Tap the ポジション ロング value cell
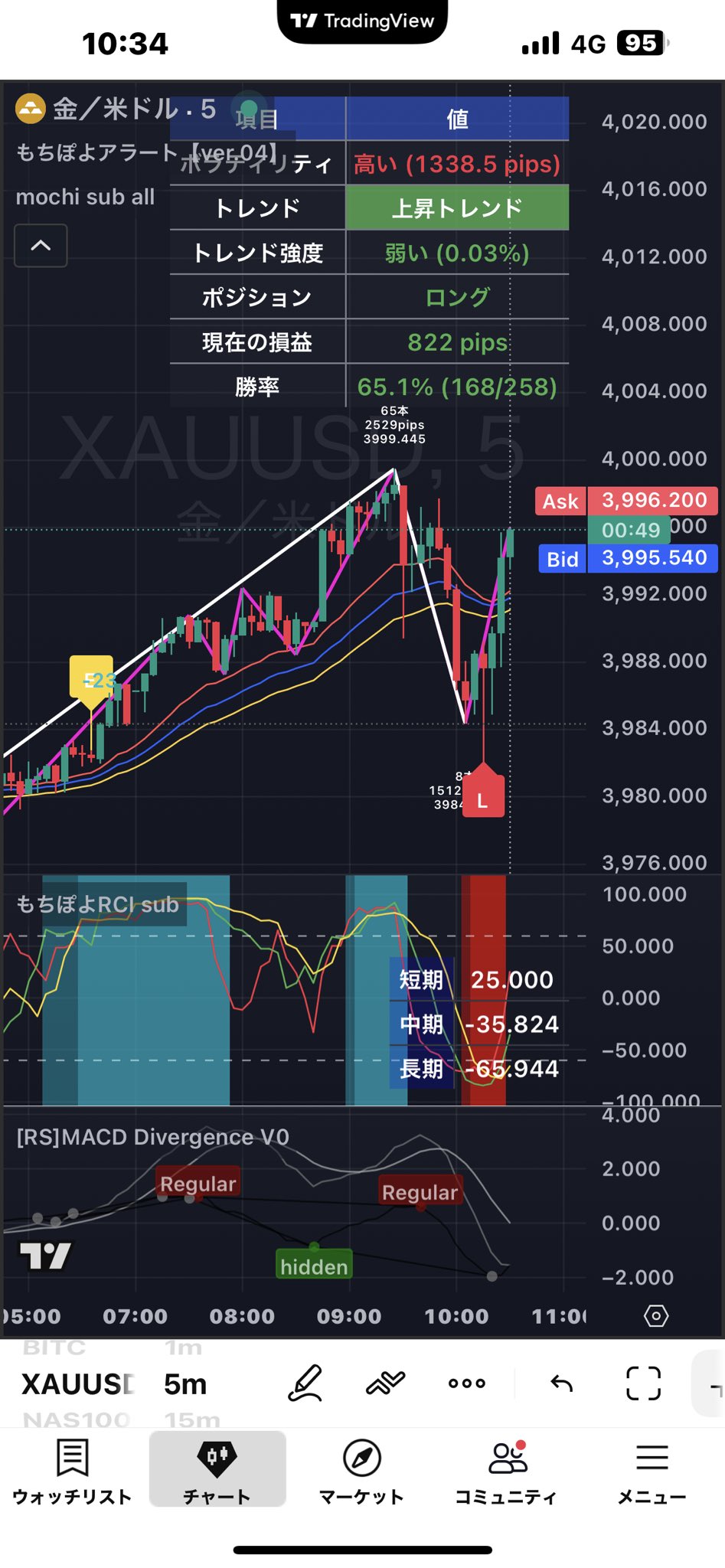Viewport: 725px width, 1568px height. tap(457, 297)
